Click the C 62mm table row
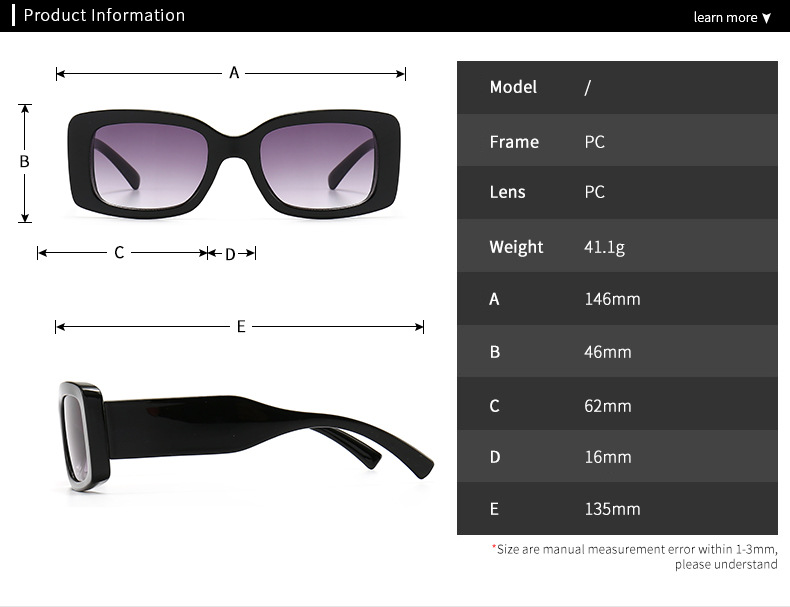This screenshot has width=790, height=607. 617,403
